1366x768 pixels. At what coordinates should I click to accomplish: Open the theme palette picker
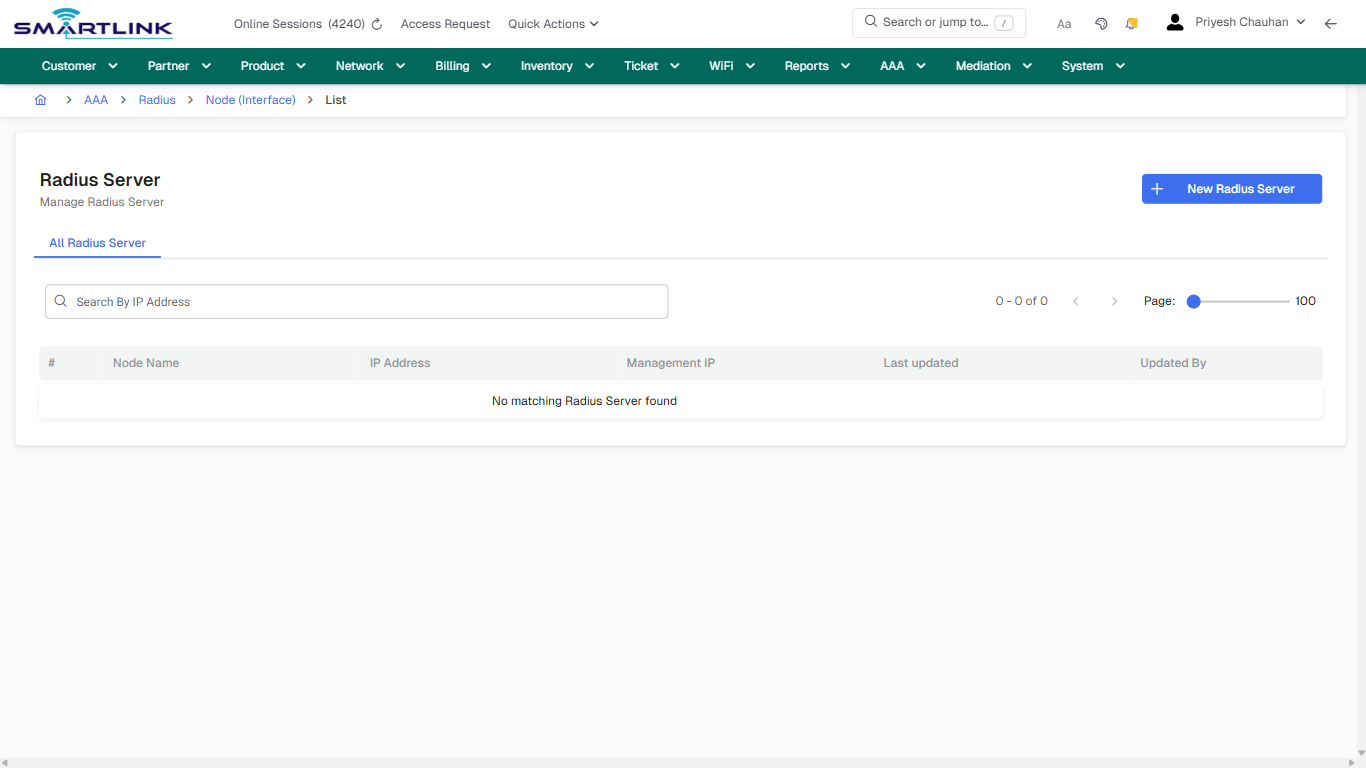coord(1101,23)
